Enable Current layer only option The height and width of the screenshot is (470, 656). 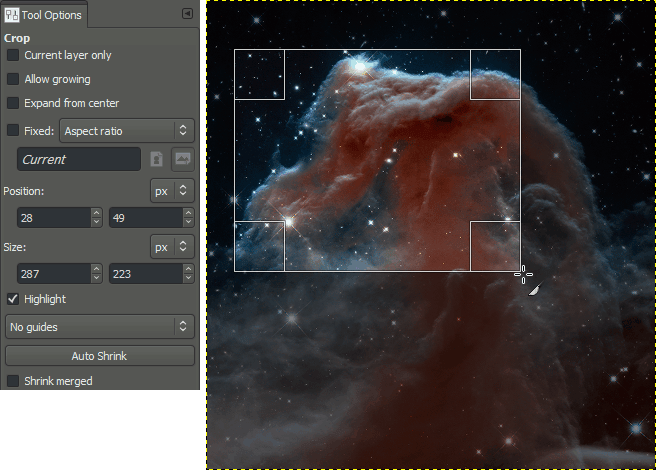pos(13,55)
